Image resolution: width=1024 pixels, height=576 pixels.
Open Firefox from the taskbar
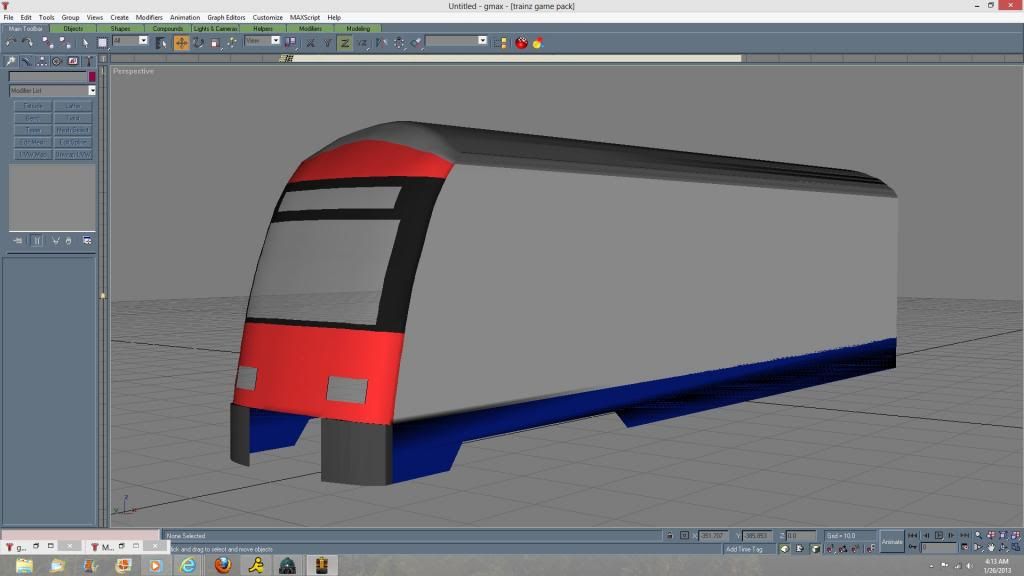[x=223, y=565]
